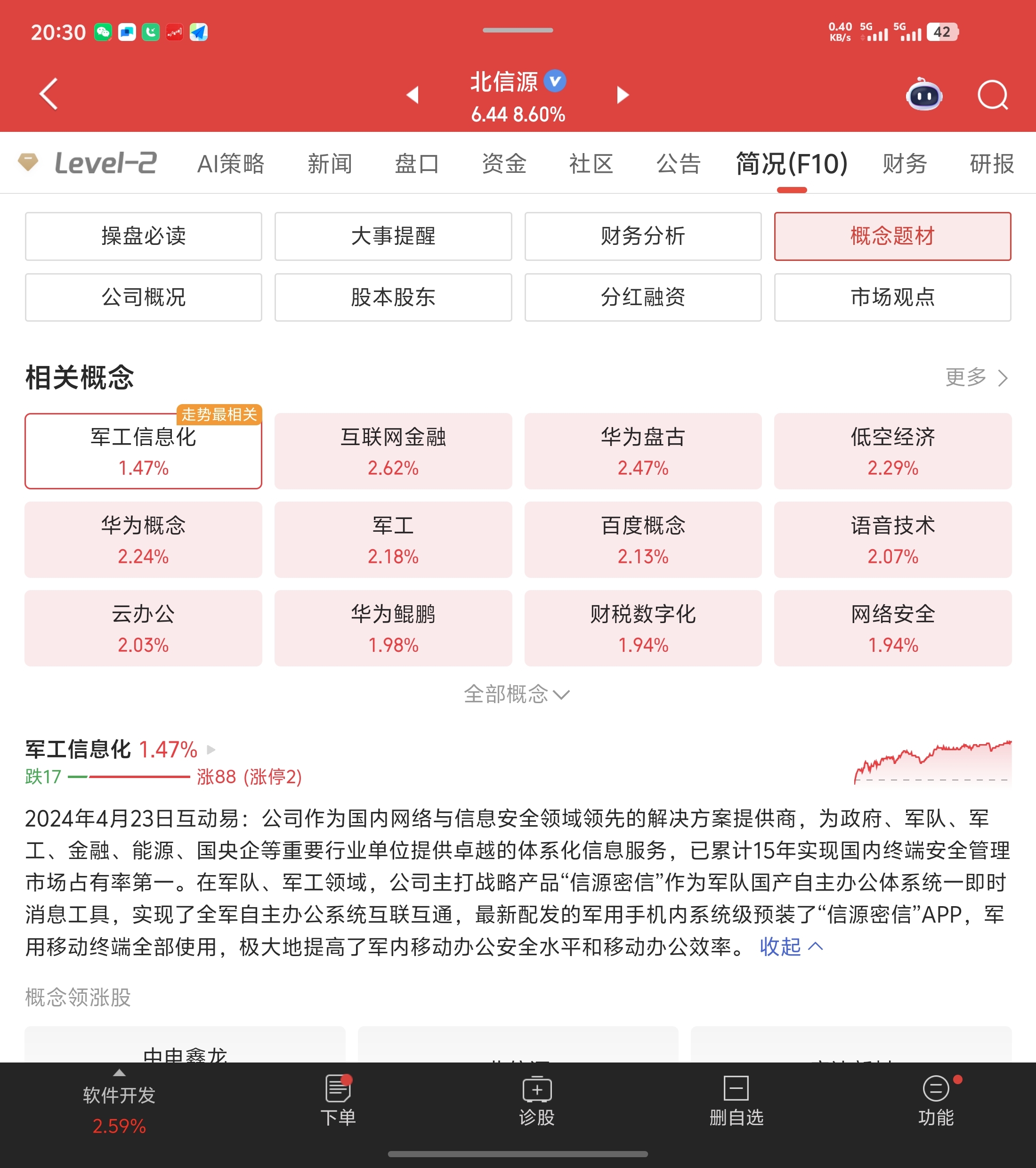Go to previous stock with left triangle
This screenshot has width=1036, height=1168.
(413, 94)
